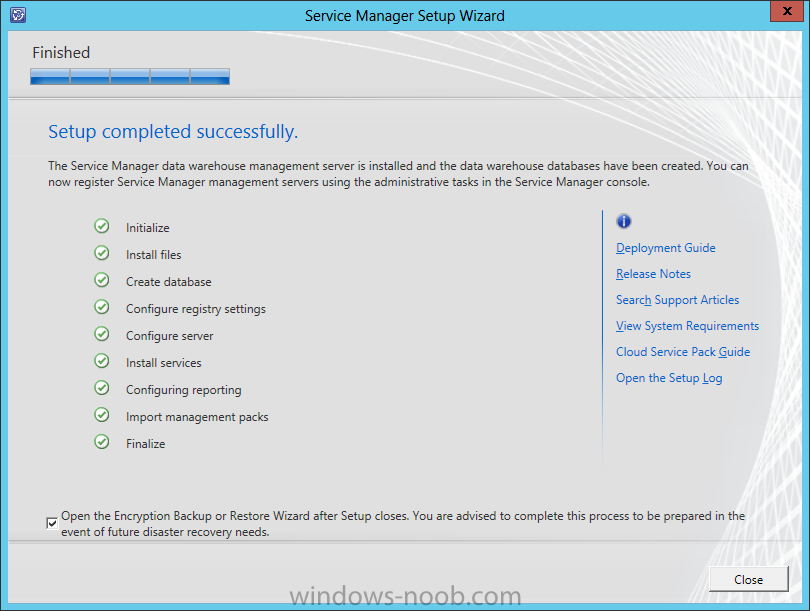This screenshot has width=810, height=611.
Task: Click the Service Manager Setup Wizard title text
Action: point(404,16)
